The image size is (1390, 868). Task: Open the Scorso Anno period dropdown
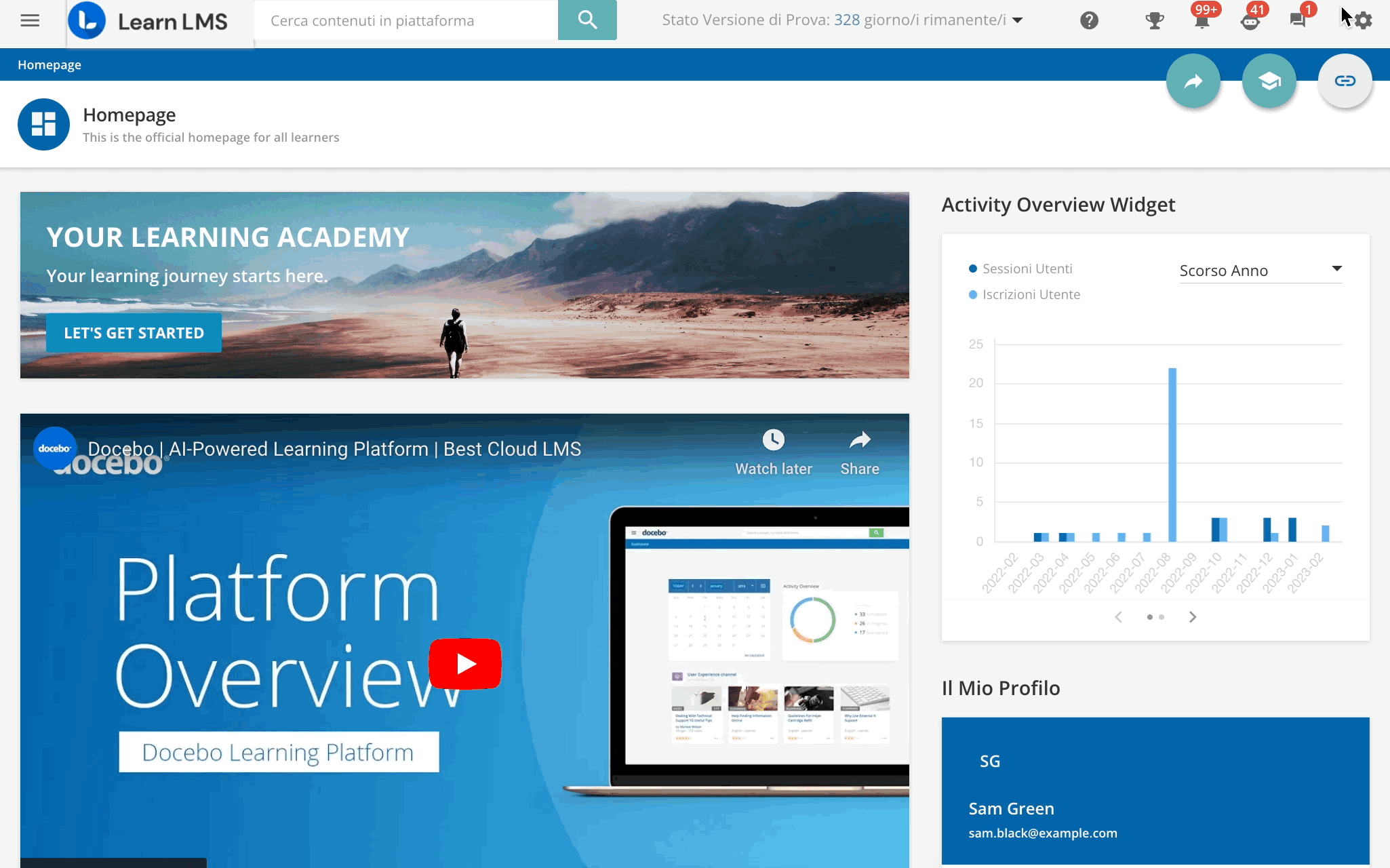coord(1260,271)
